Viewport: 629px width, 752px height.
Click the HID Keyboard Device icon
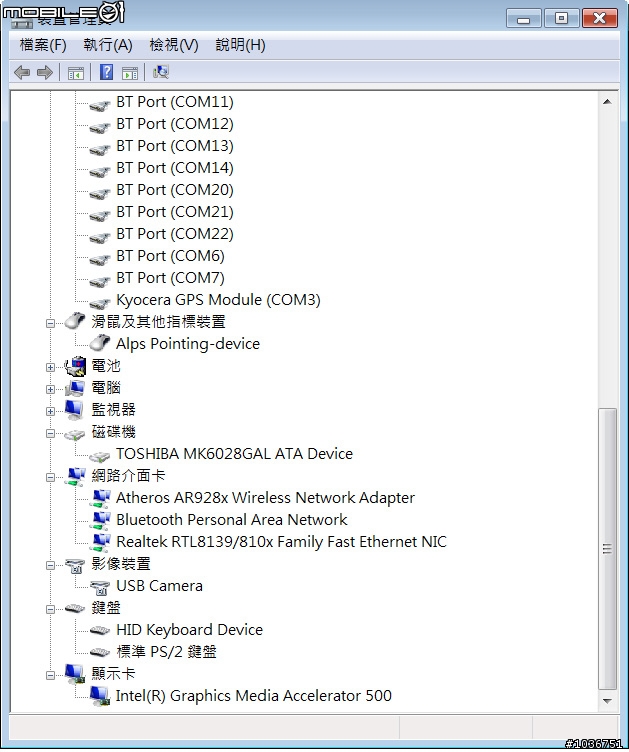100,630
